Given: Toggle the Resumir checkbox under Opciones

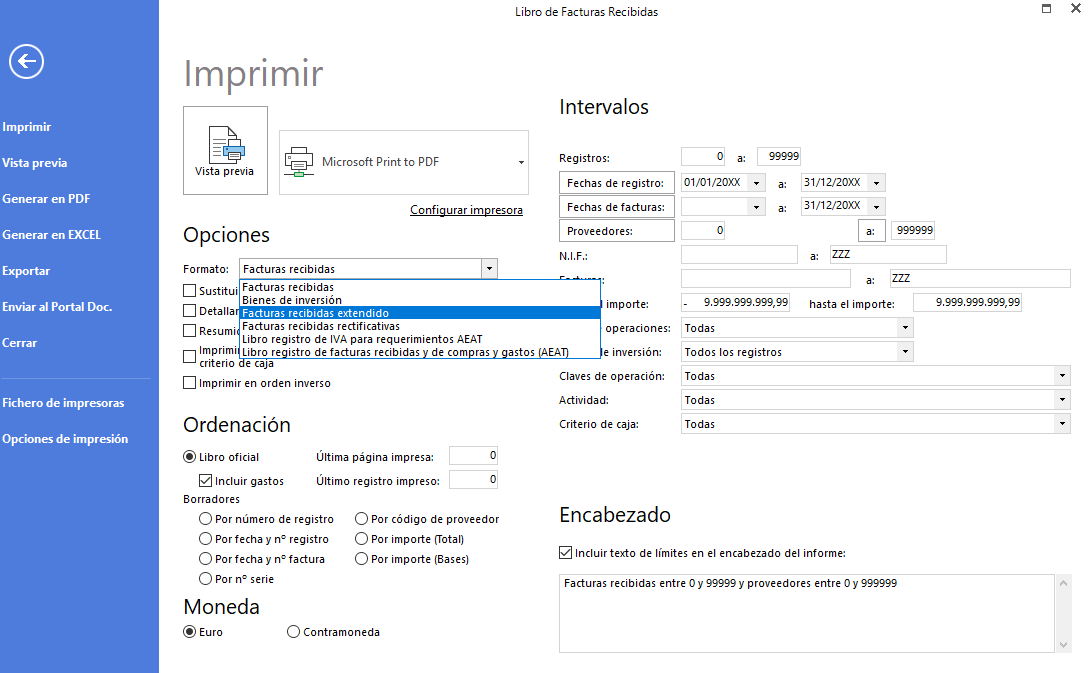Looking at the screenshot, I should [x=190, y=331].
